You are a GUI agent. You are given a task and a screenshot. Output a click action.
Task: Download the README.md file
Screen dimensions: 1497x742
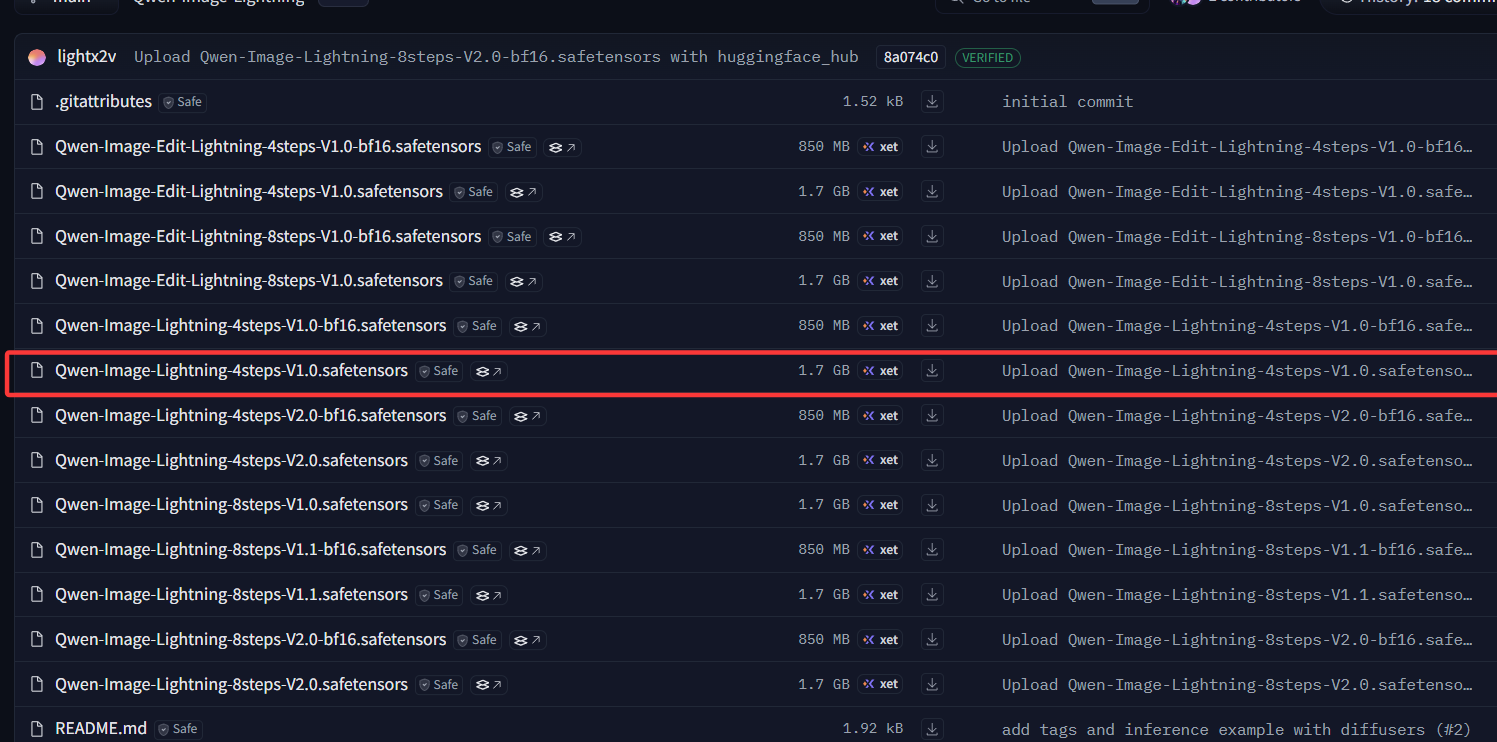coord(932,729)
